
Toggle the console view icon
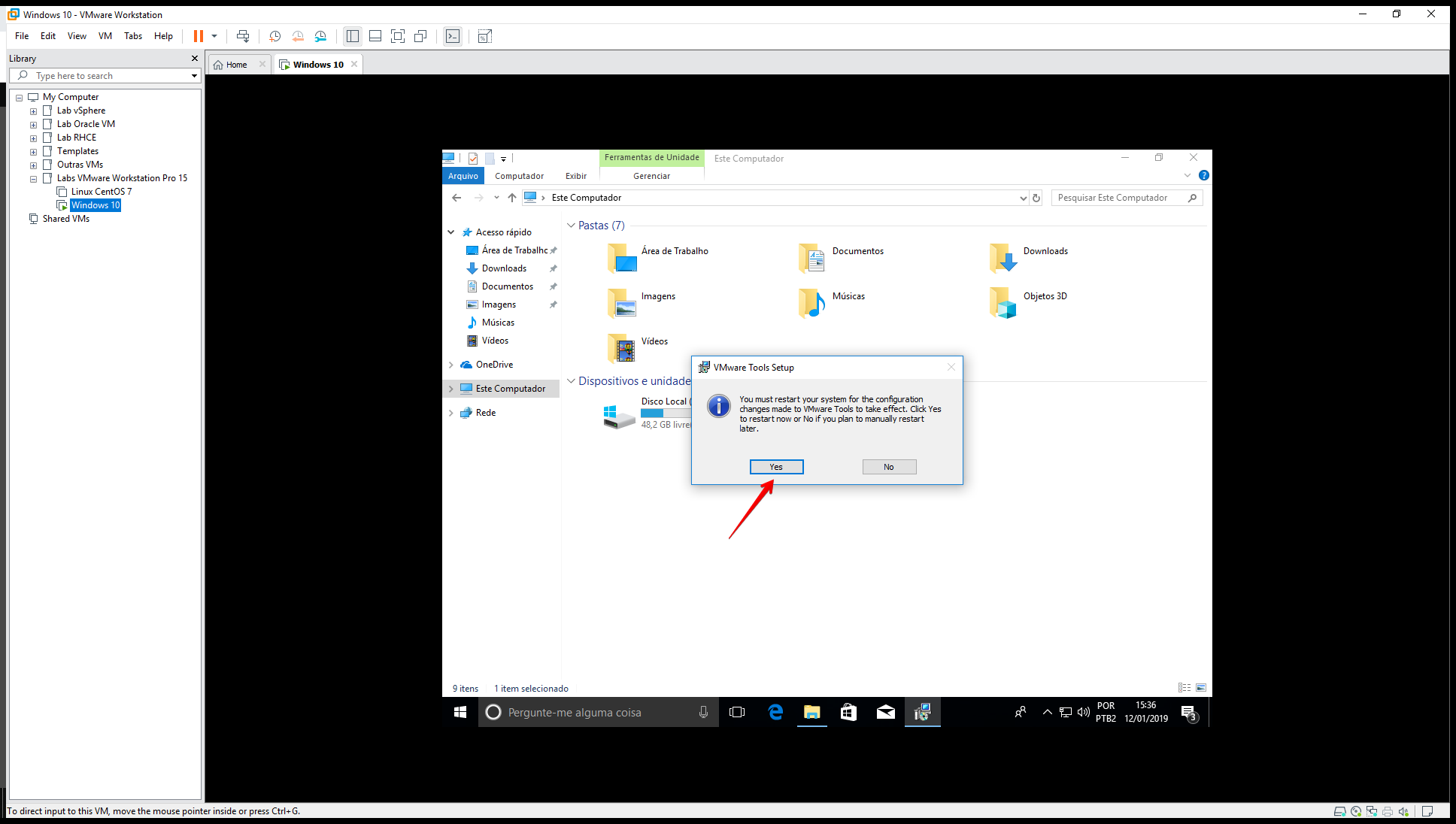[453, 36]
